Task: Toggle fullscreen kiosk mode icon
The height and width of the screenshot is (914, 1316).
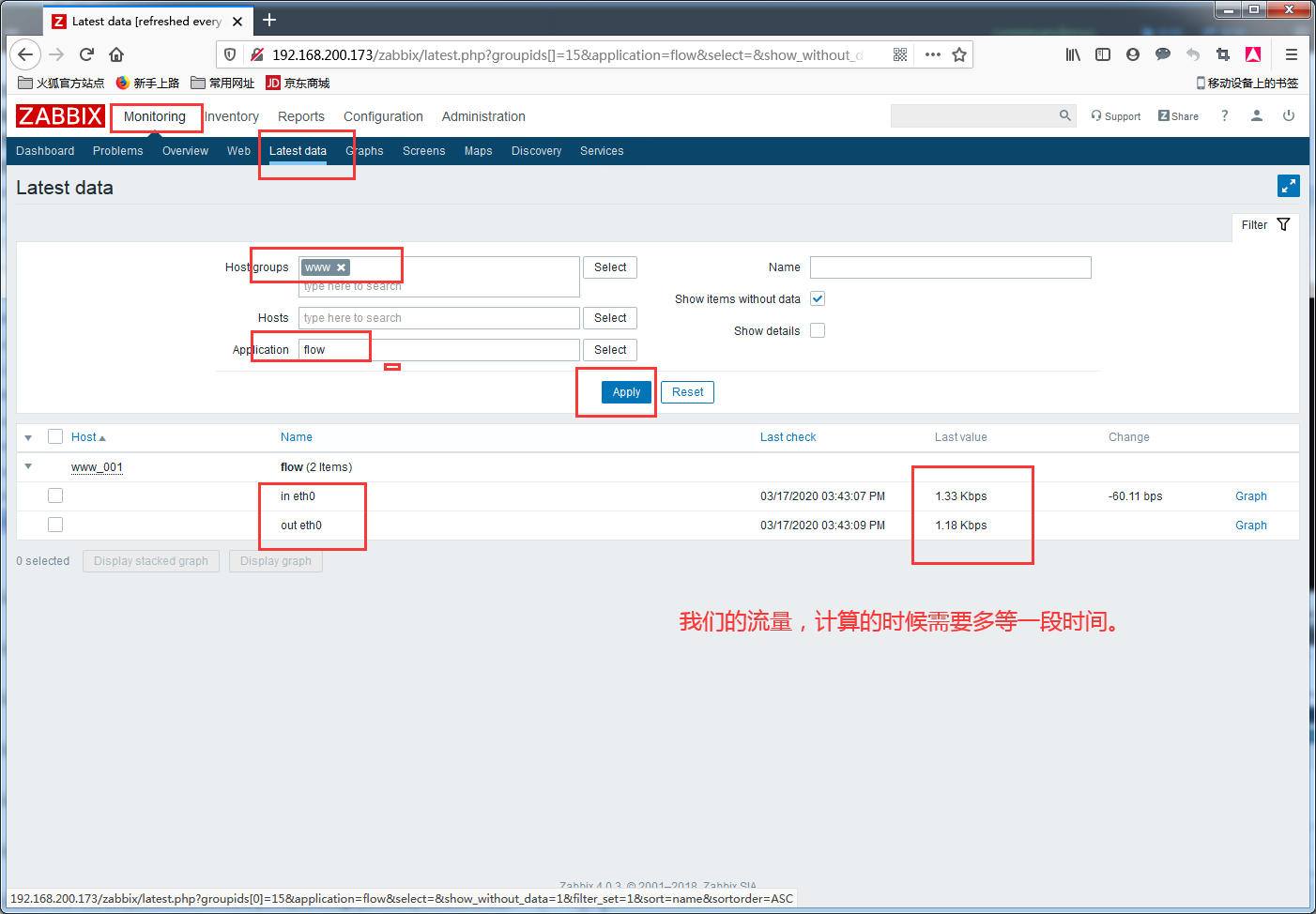Action: click(1289, 186)
